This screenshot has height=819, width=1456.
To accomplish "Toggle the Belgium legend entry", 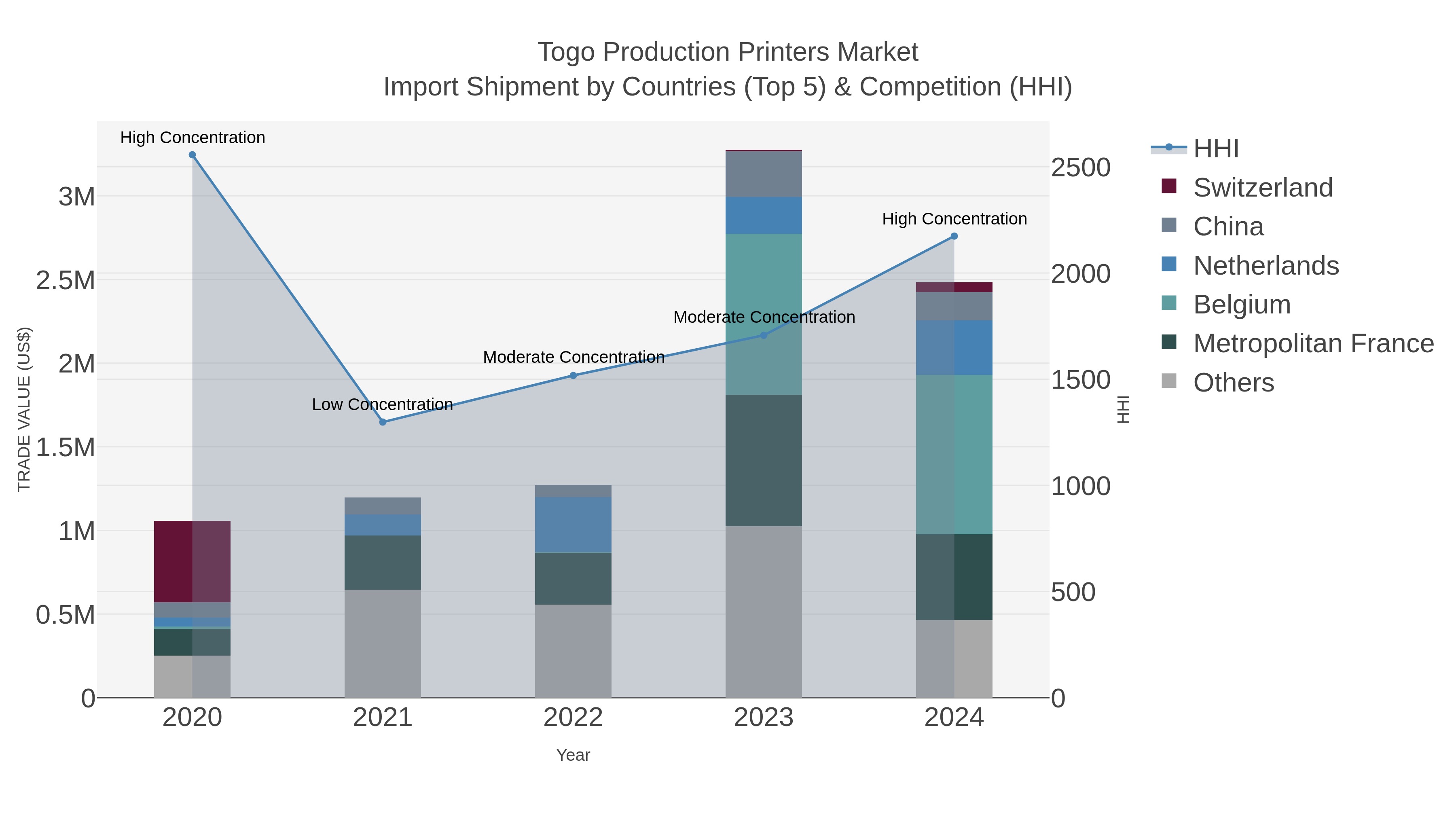I will point(1226,305).
